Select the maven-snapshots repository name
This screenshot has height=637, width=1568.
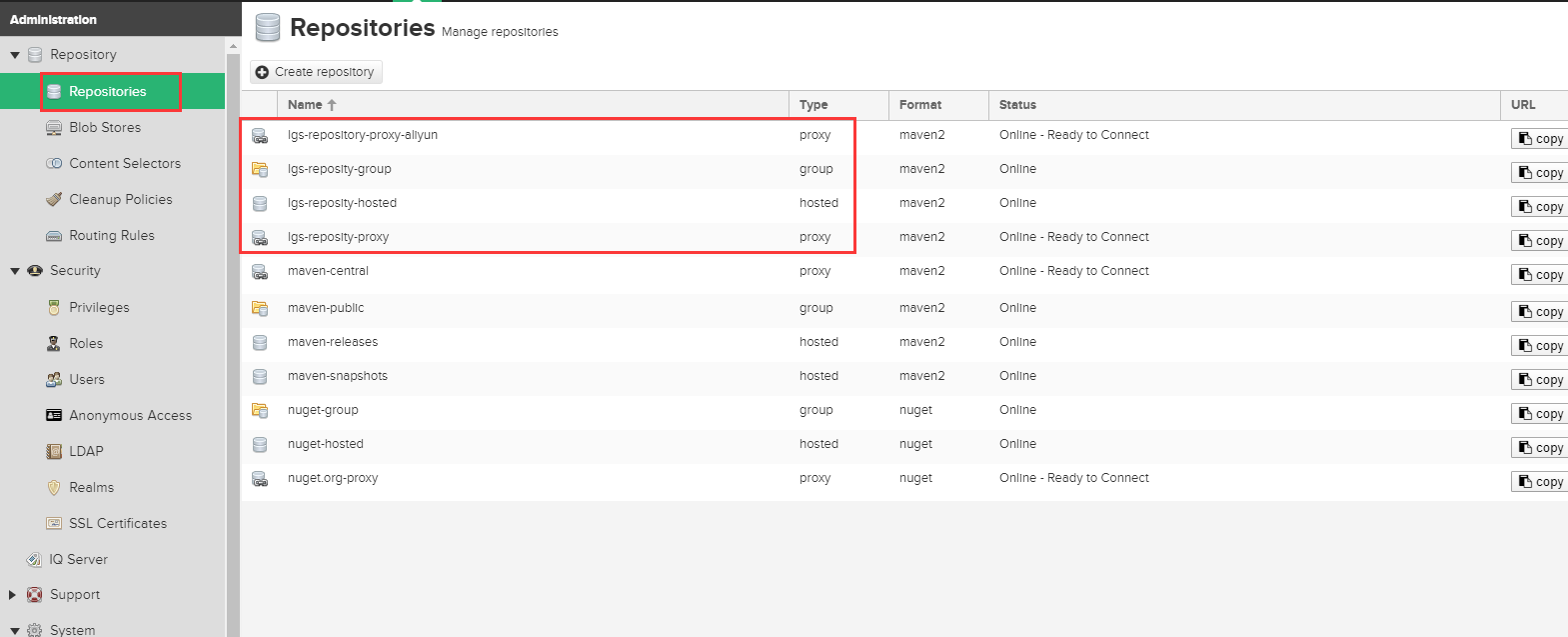[x=338, y=376]
